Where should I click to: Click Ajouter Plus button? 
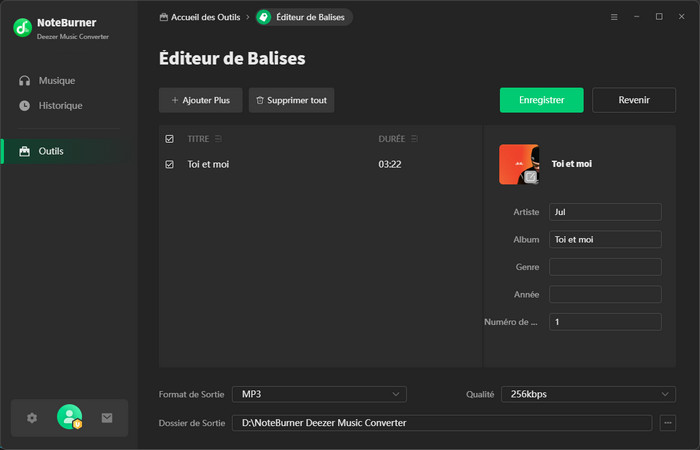[200, 100]
